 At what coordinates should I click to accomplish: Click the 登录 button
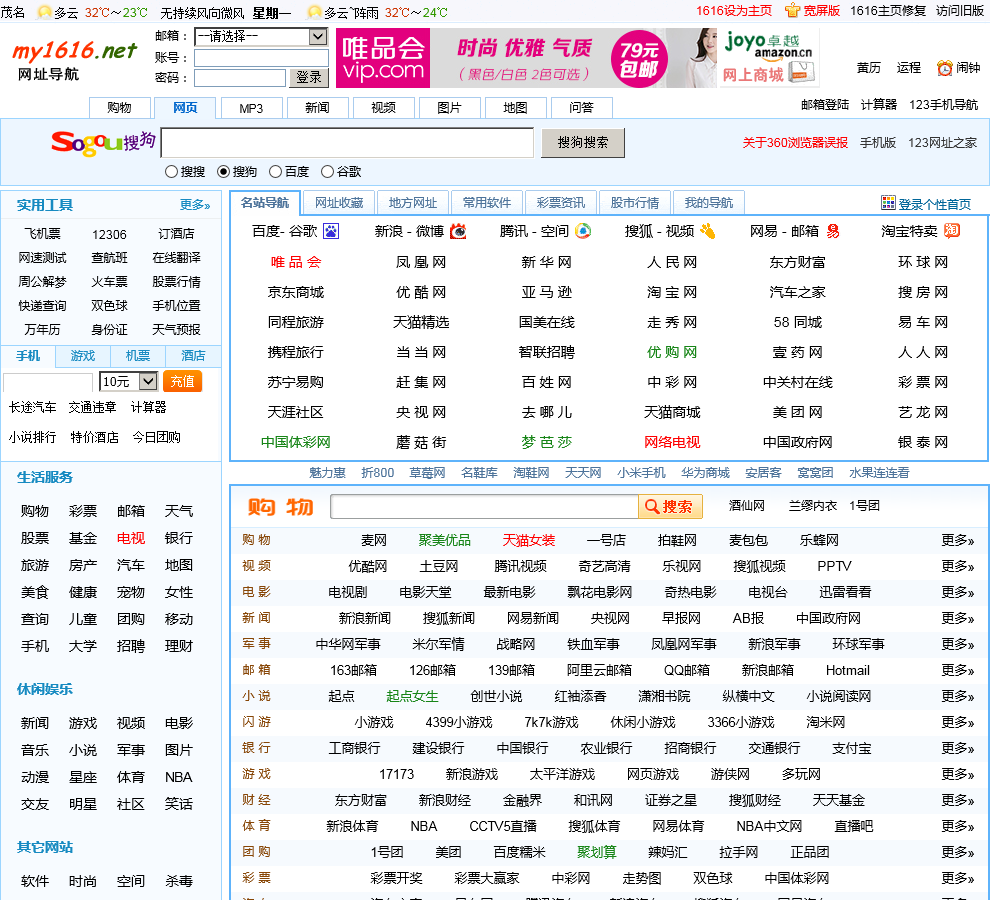click(x=309, y=78)
